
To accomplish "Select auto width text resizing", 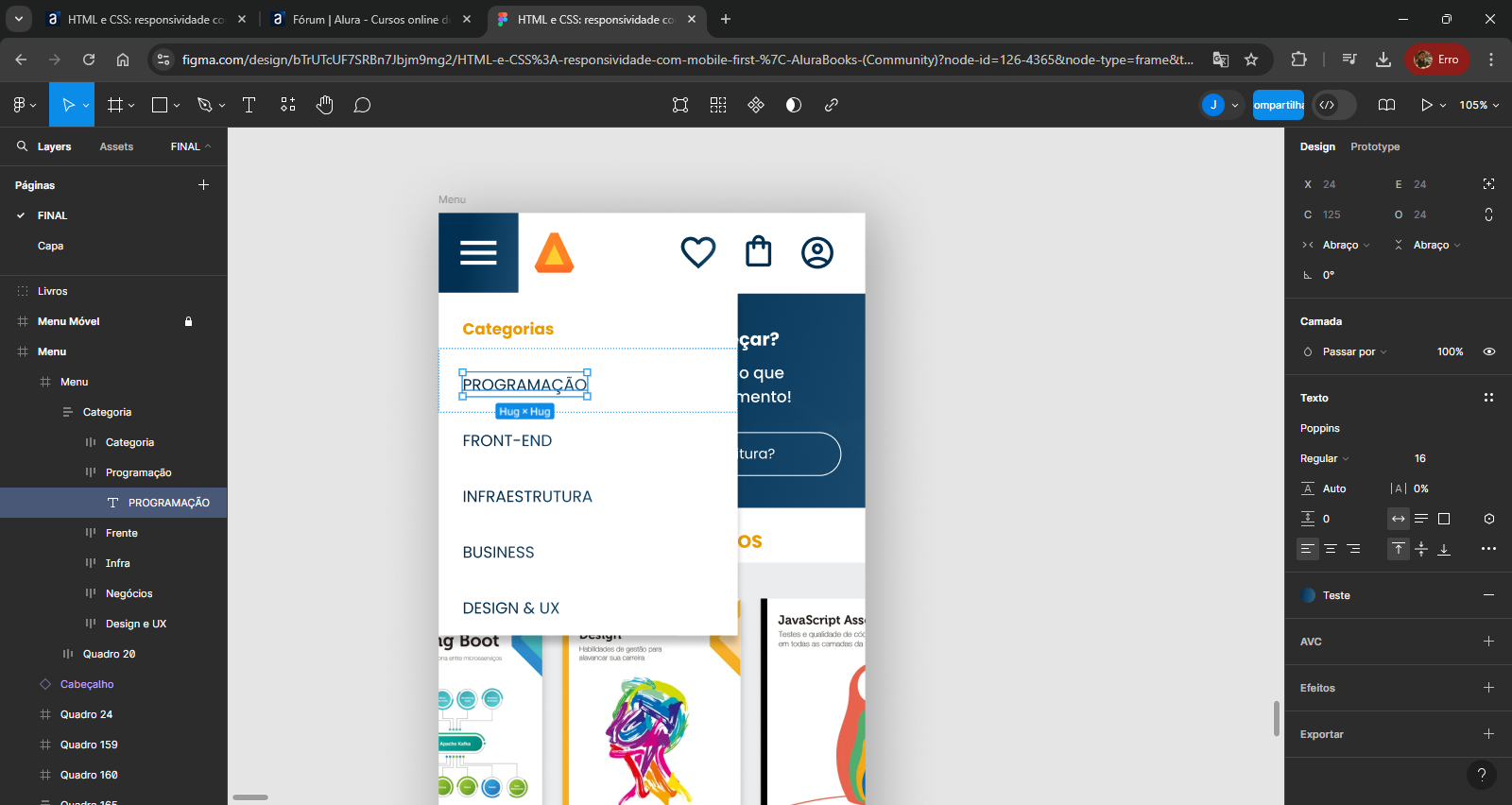I will [x=1399, y=519].
